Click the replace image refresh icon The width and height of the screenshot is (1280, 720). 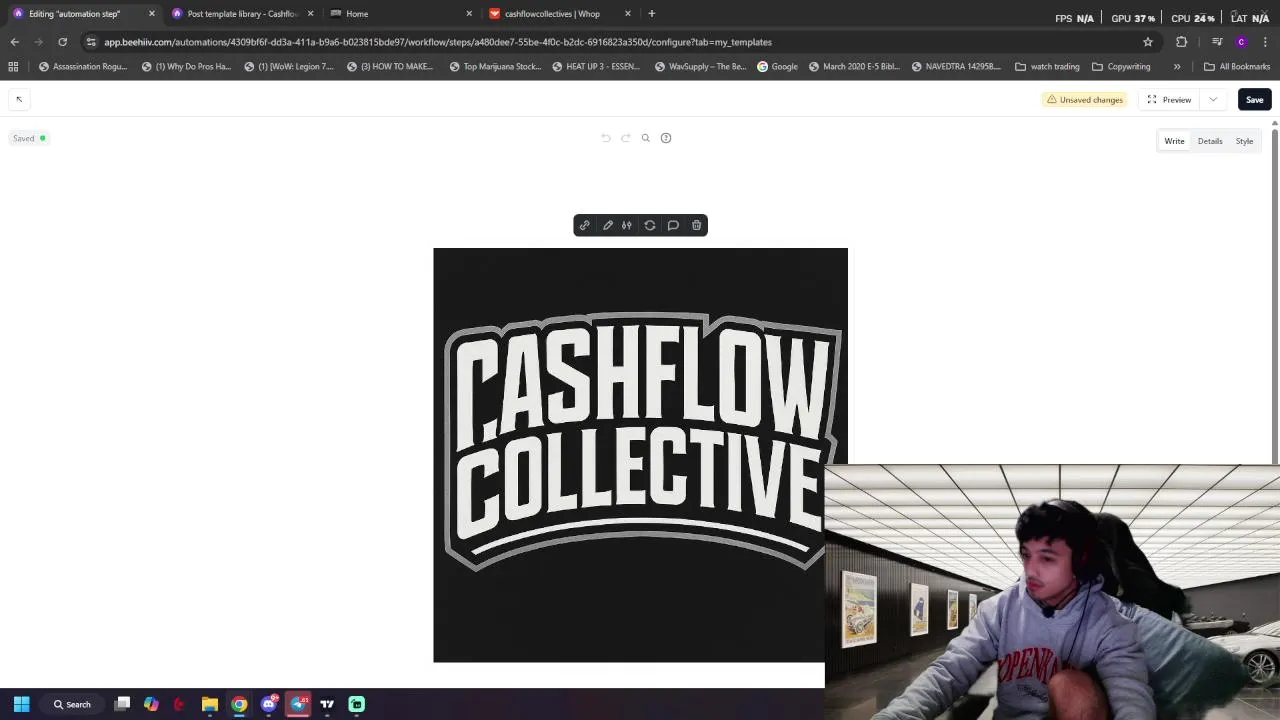650,225
